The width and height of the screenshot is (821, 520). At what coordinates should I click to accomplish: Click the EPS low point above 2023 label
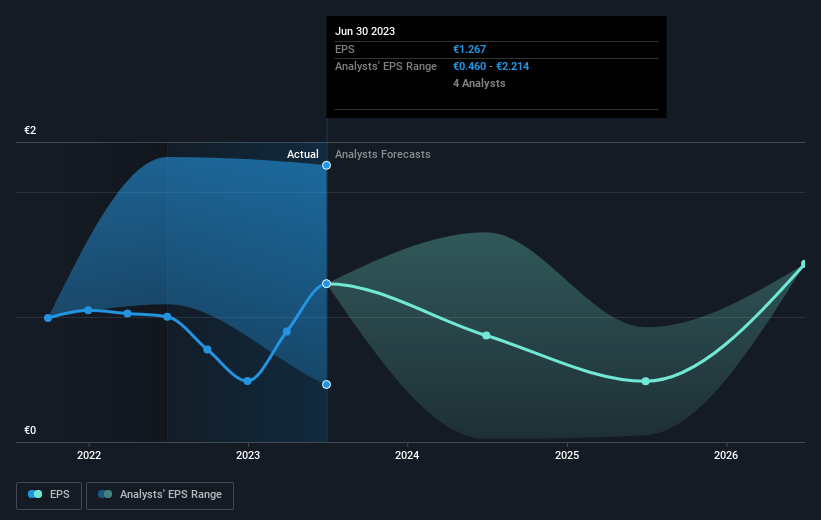[x=248, y=381]
